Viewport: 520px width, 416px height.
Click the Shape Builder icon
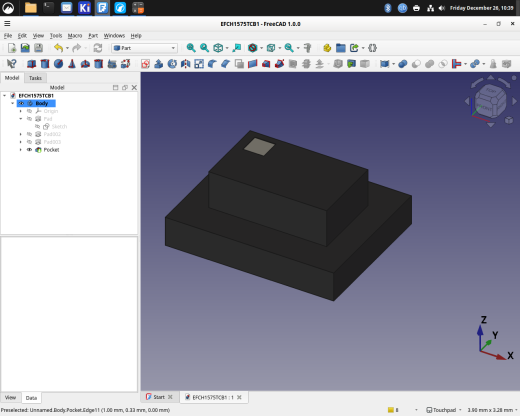click(125, 64)
